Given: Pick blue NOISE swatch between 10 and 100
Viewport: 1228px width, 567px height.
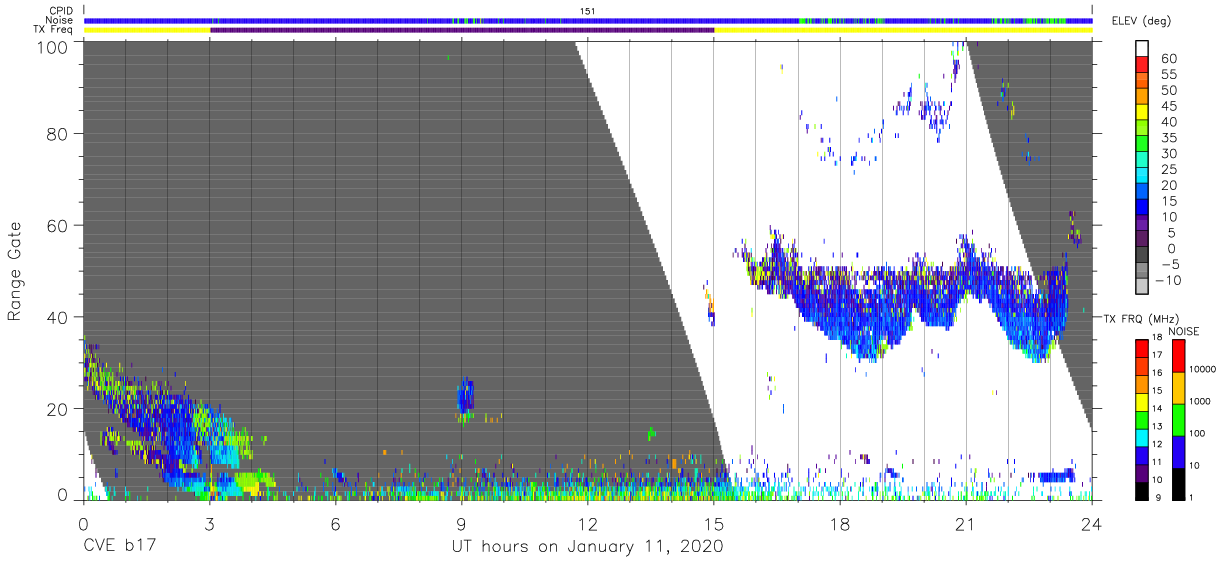Looking at the screenshot, I should (1179, 450).
